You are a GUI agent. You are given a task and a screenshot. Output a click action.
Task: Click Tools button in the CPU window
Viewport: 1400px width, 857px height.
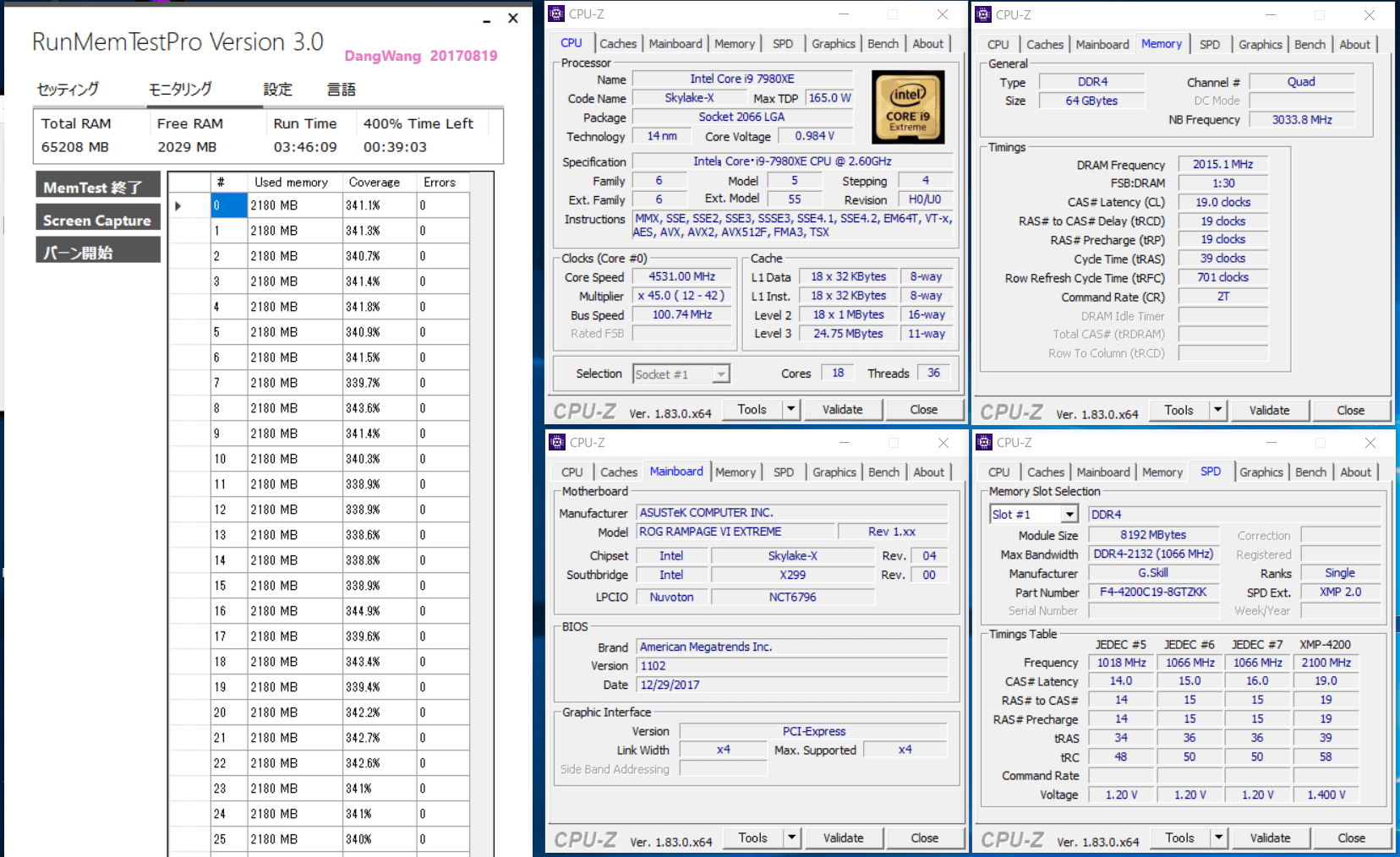click(752, 409)
